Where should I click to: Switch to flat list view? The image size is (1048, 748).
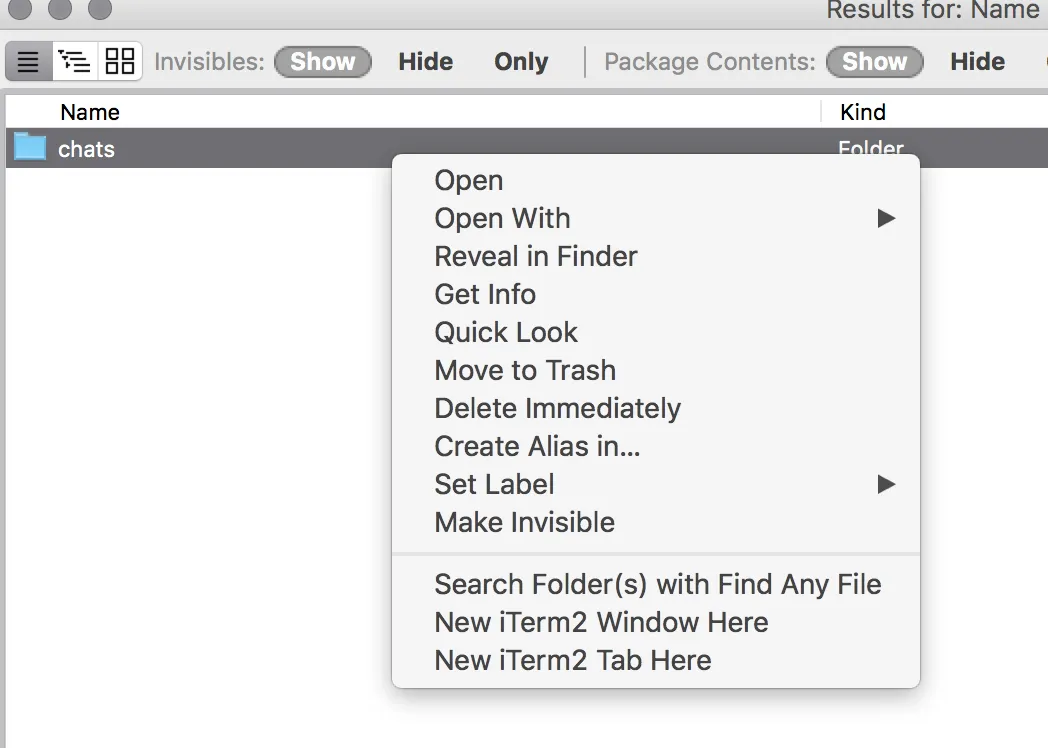click(x=29, y=62)
